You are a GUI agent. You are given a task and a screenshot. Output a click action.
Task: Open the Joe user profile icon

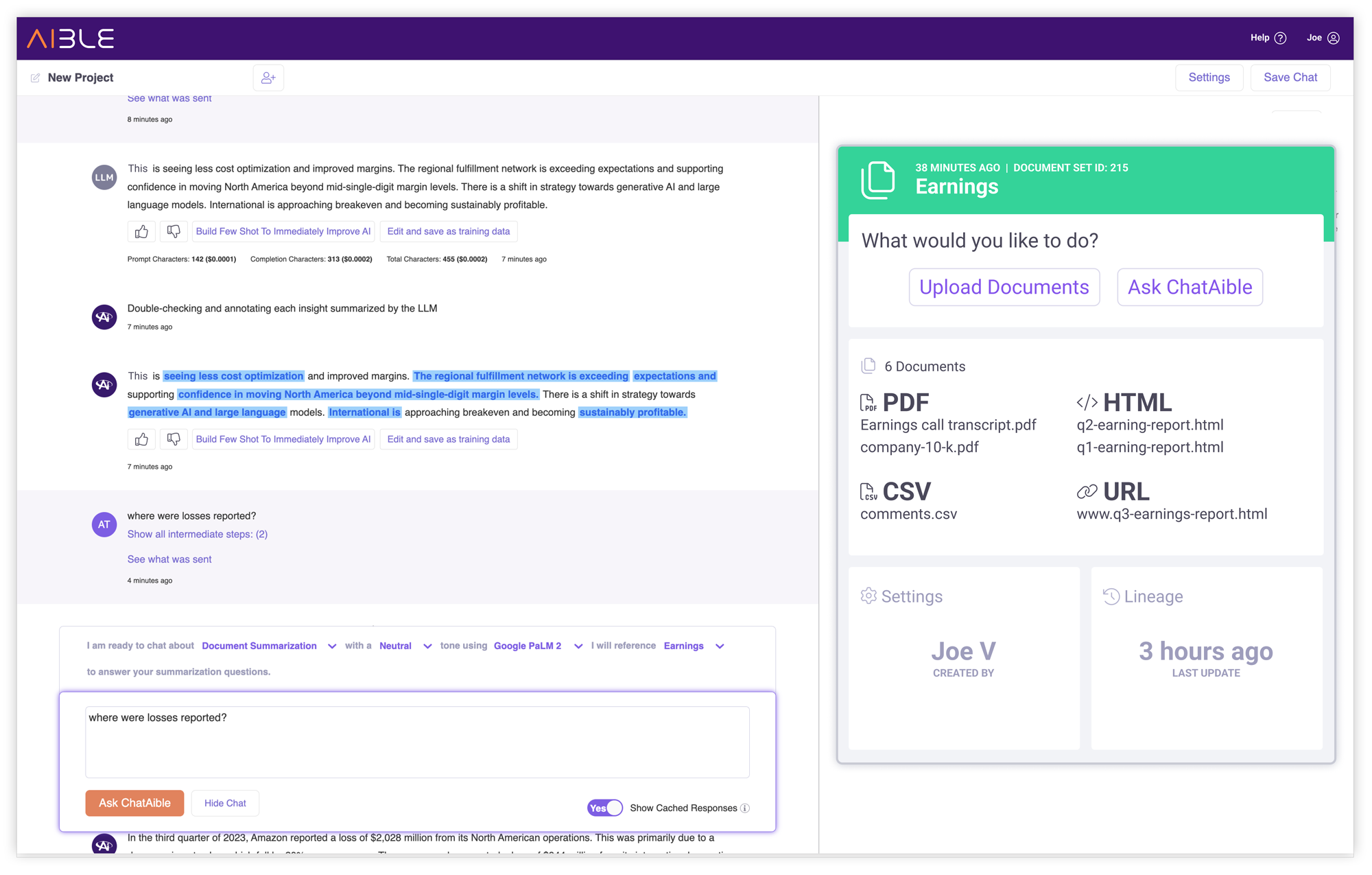[x=1333, y=38]
